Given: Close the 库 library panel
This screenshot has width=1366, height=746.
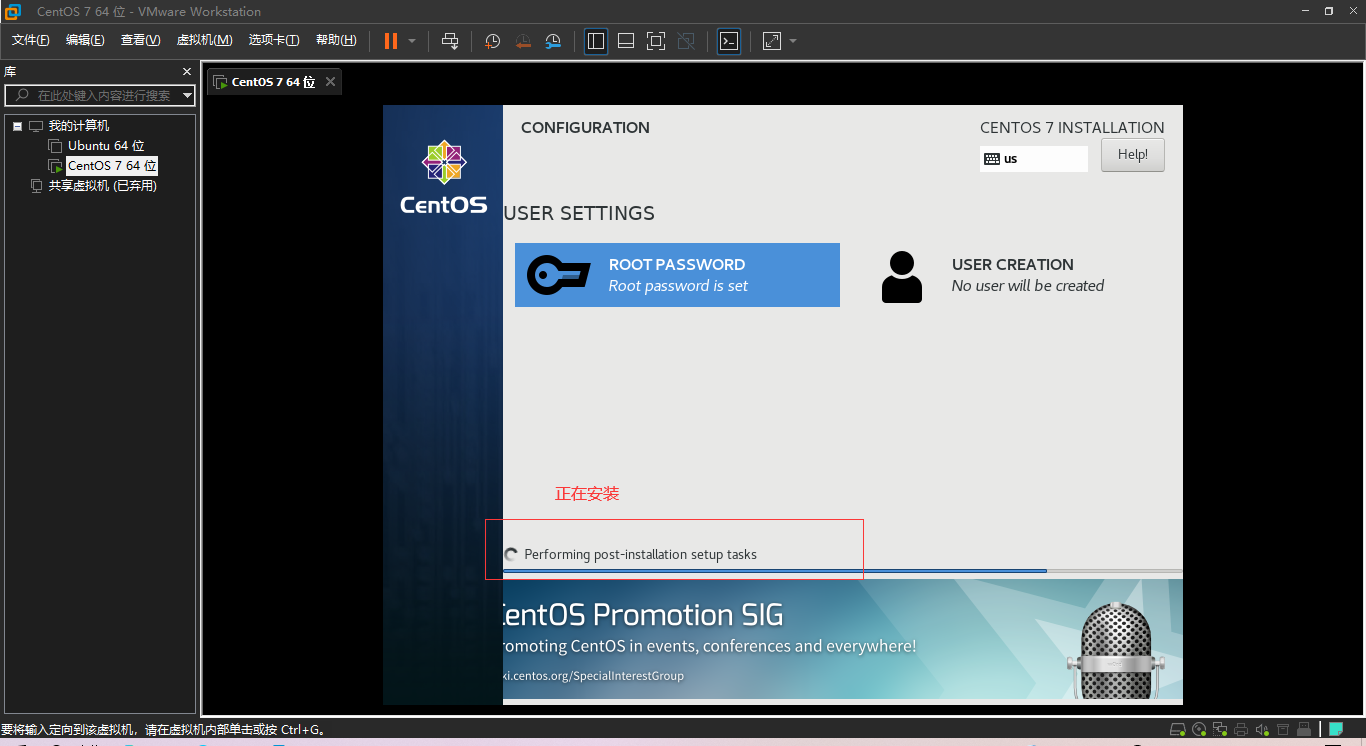Looking at the screenshot, I should [x=187, y=72].
